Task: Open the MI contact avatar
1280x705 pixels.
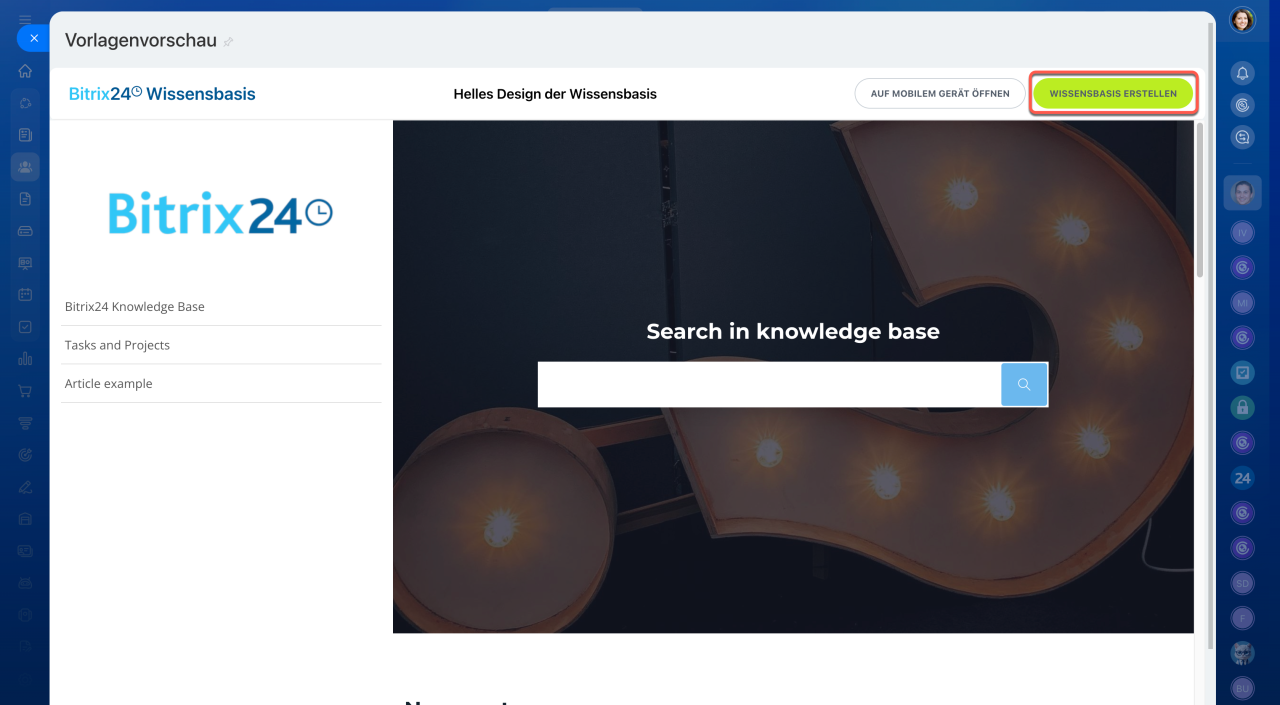Action: coord(1242,303)
